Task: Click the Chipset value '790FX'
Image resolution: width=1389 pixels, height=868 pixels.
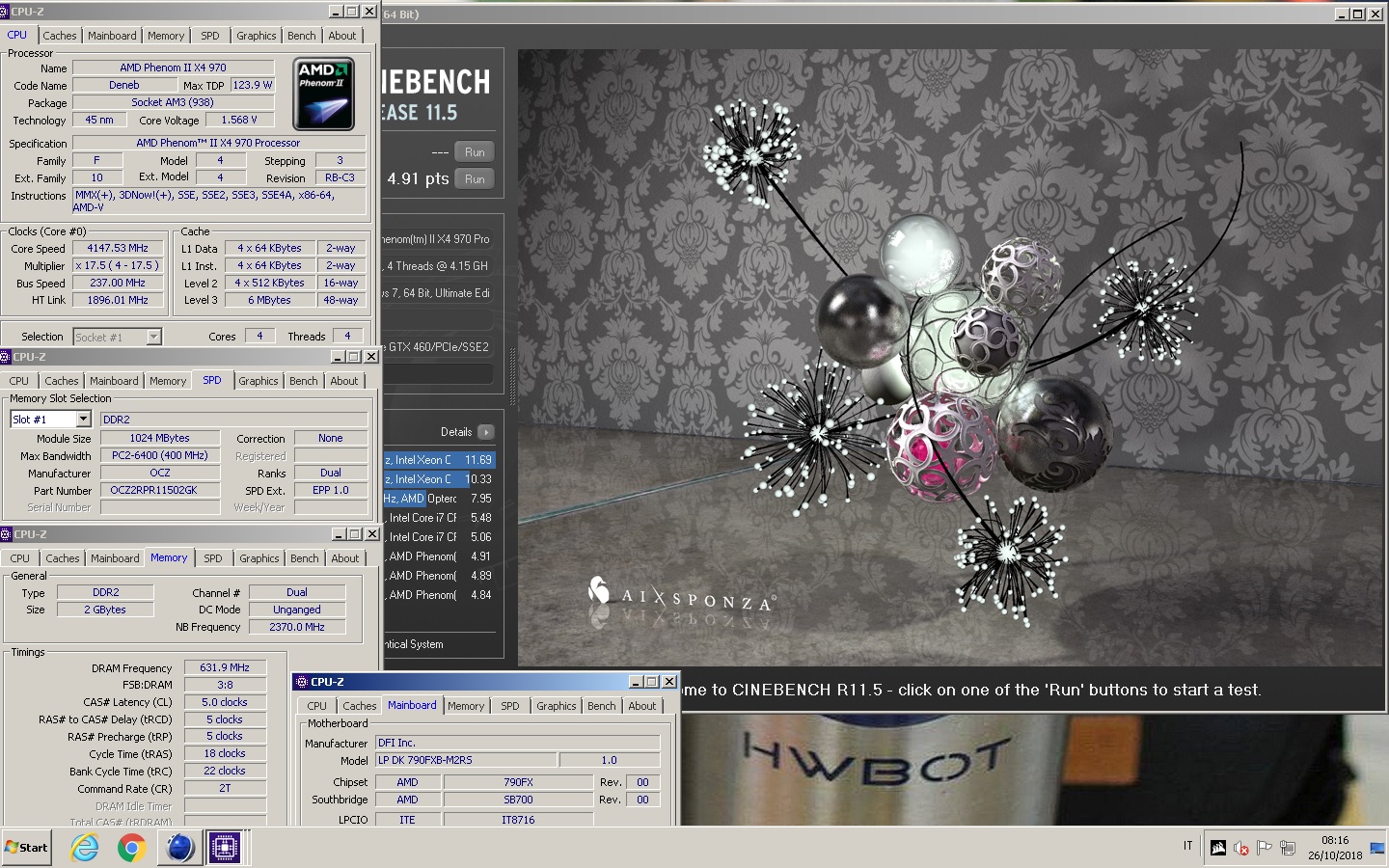Action: click(518, 782)
